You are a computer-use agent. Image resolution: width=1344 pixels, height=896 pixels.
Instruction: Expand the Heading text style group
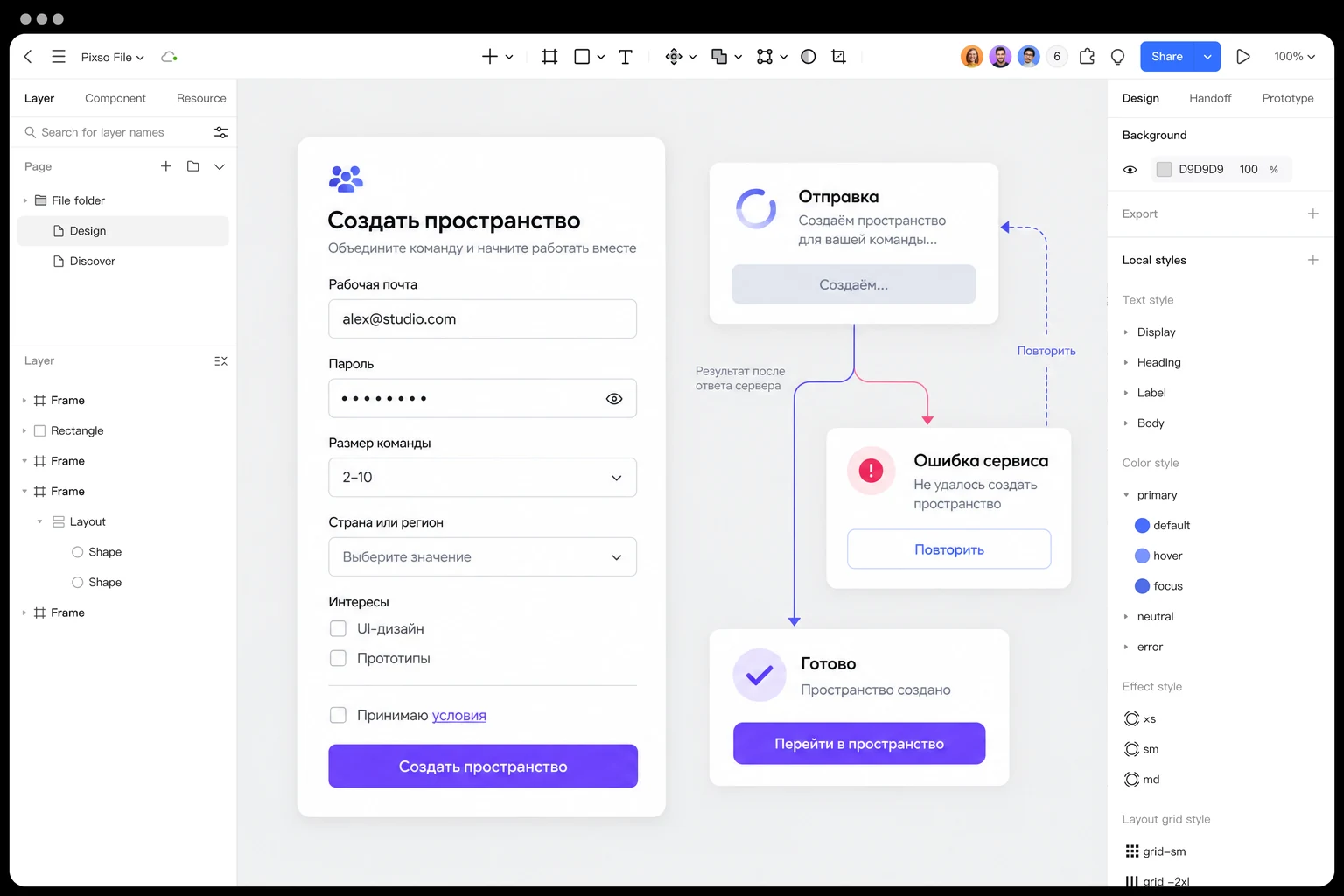pos(1126,362)
